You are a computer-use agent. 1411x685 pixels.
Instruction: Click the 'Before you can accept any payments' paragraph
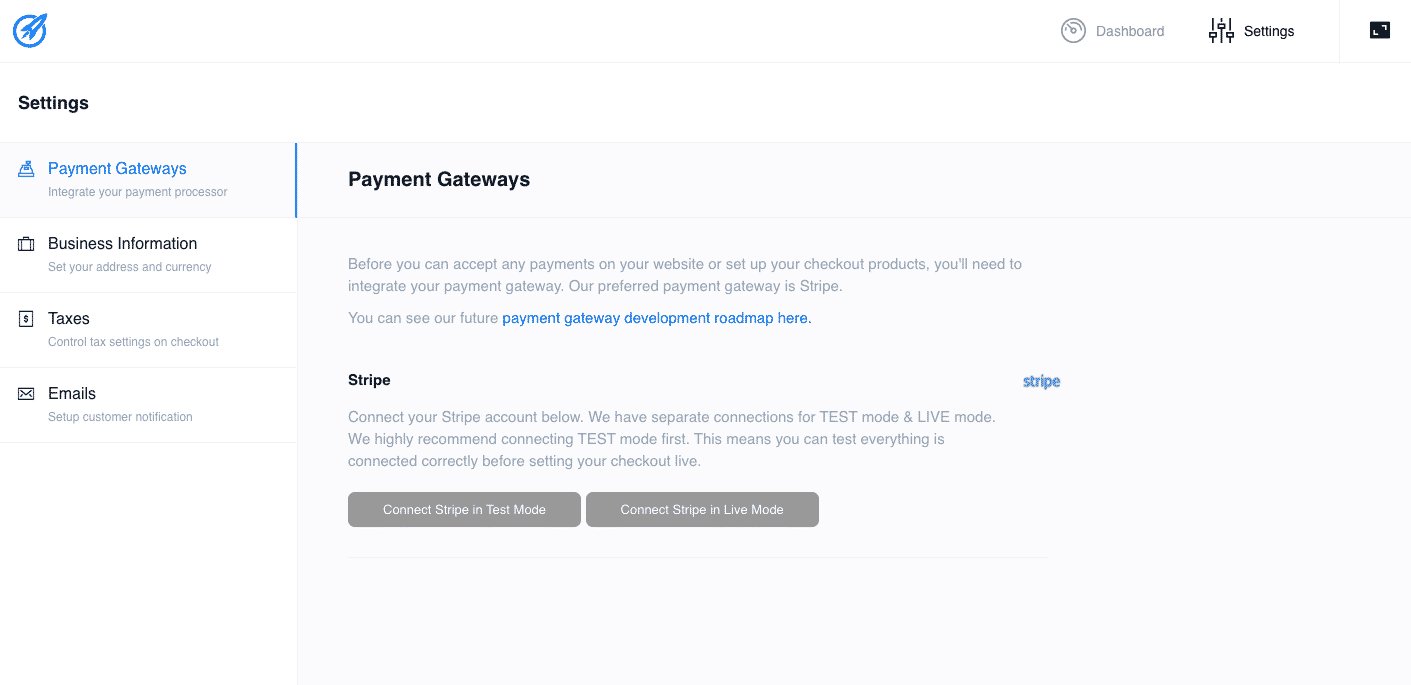click(x=685, y=275)
